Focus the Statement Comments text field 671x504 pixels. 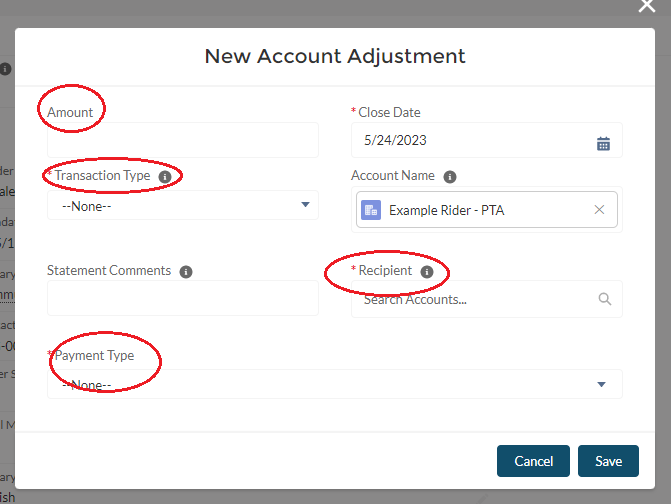[182, 298]
